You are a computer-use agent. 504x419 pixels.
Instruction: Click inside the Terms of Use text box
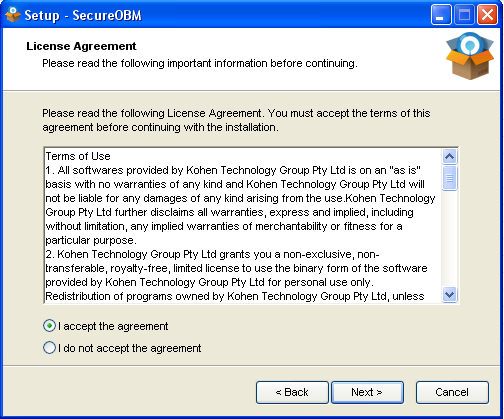pos(243,226)
